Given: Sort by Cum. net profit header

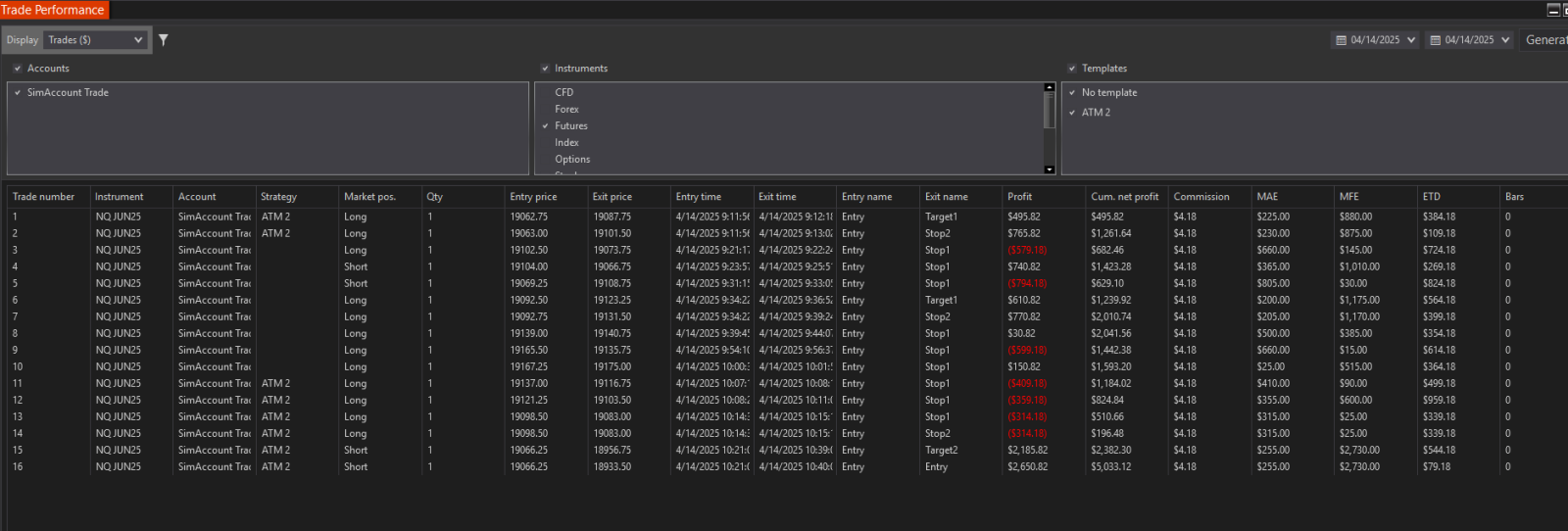Looking at the screenshot, I should click(1125, 197).
